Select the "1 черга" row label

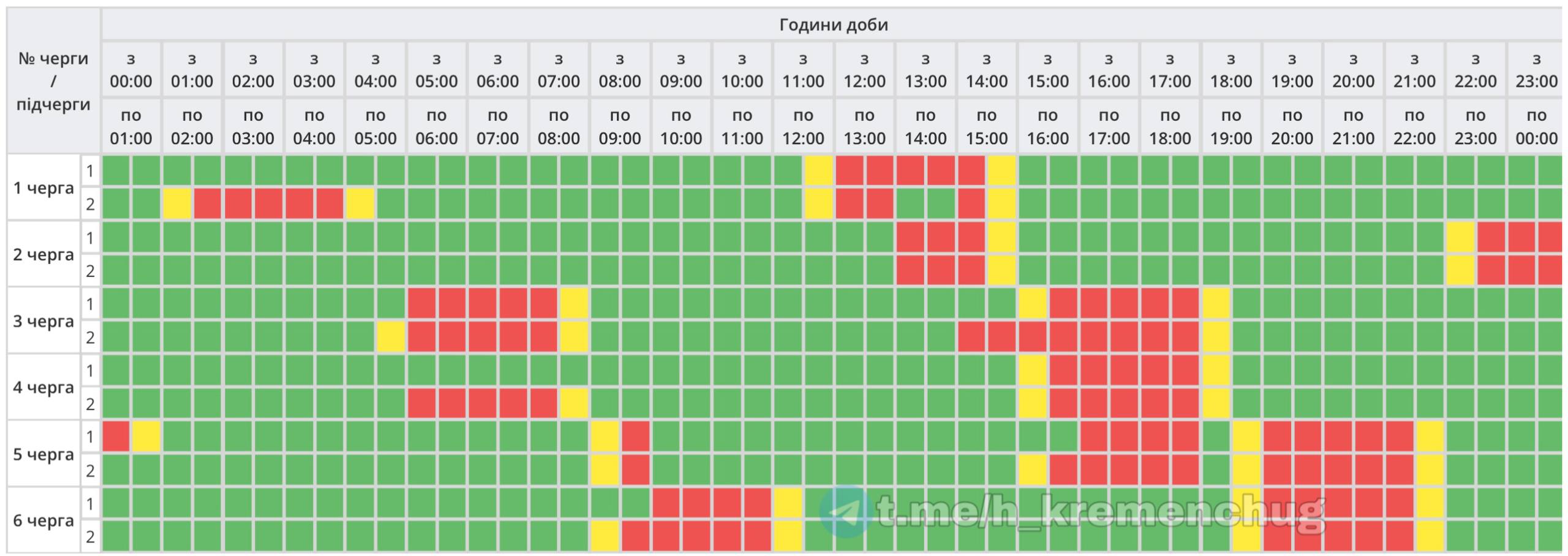43,188
